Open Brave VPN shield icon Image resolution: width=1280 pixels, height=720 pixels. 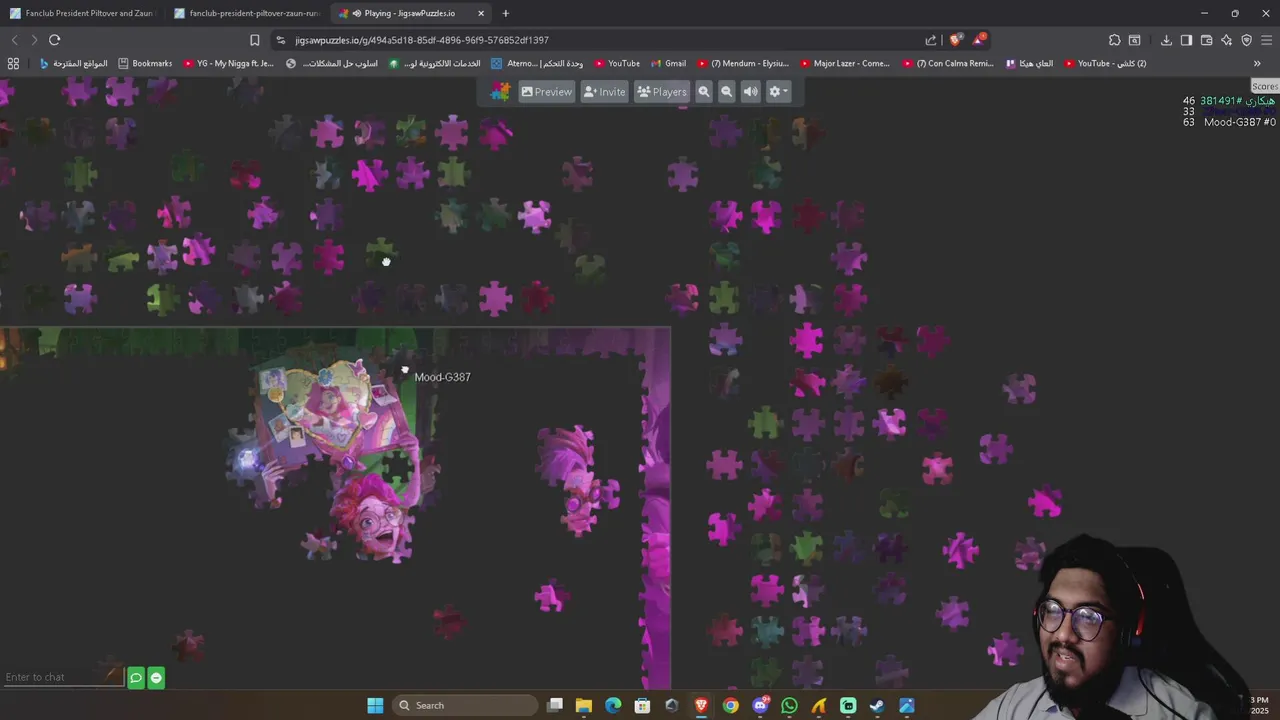pyautogui.click(x=1246, y=40)
